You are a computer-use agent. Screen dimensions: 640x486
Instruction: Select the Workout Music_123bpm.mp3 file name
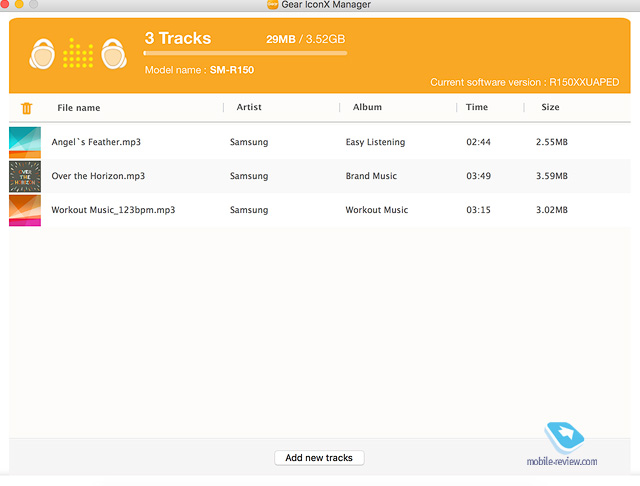click(113, 210)
